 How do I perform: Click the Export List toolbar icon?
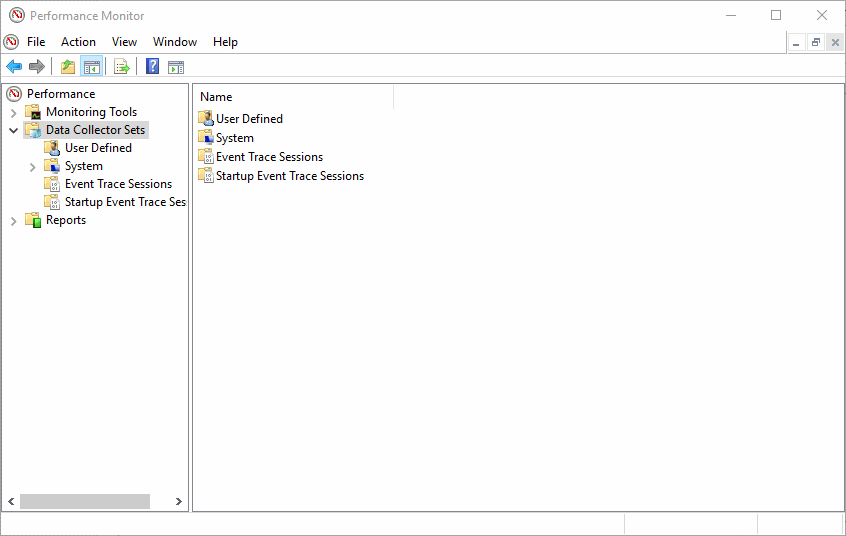(121, 67)
